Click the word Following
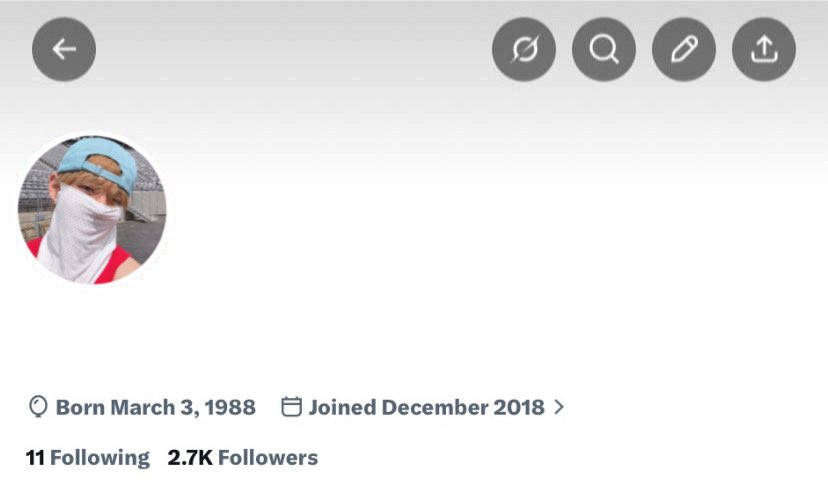 100,458
